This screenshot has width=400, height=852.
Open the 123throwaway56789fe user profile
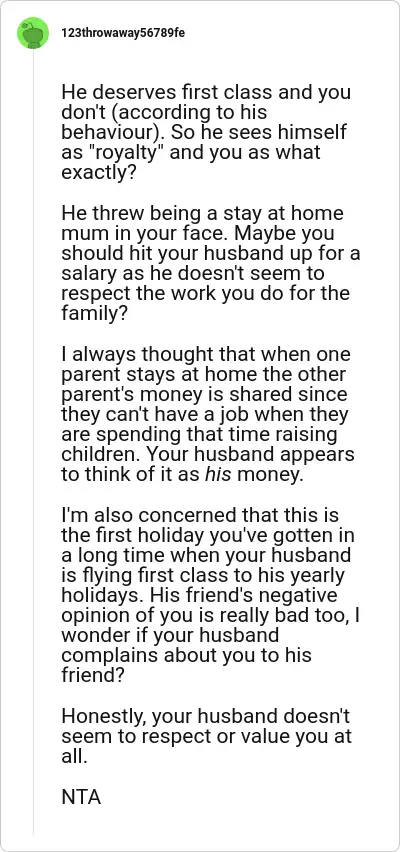pyautogui.click(x=123, y=33)
